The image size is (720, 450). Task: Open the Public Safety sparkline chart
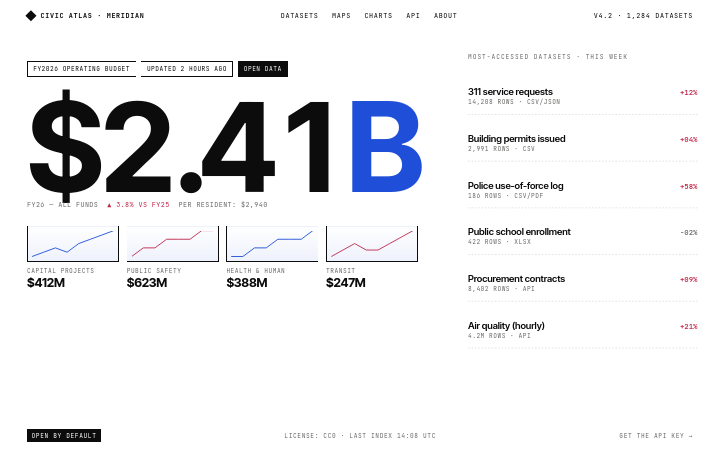(173, 244)
